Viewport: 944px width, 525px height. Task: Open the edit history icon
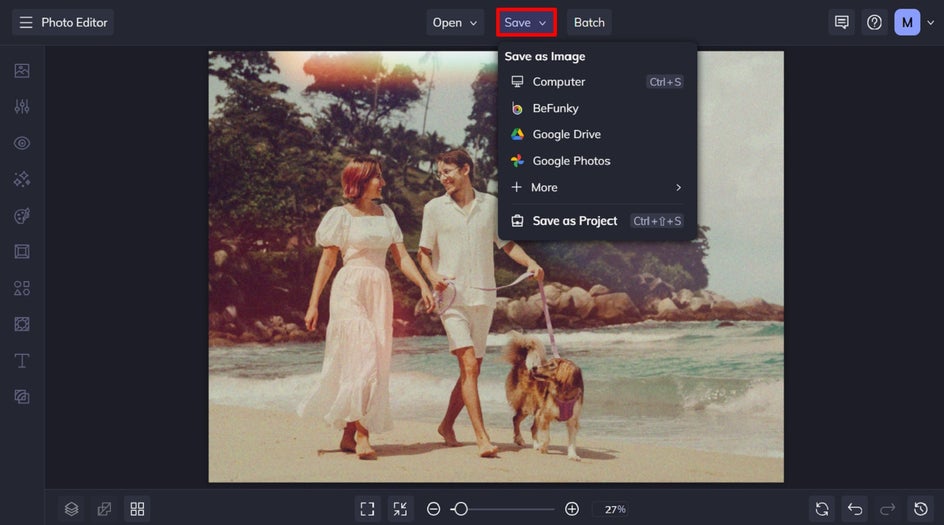(x=921, y=509)
